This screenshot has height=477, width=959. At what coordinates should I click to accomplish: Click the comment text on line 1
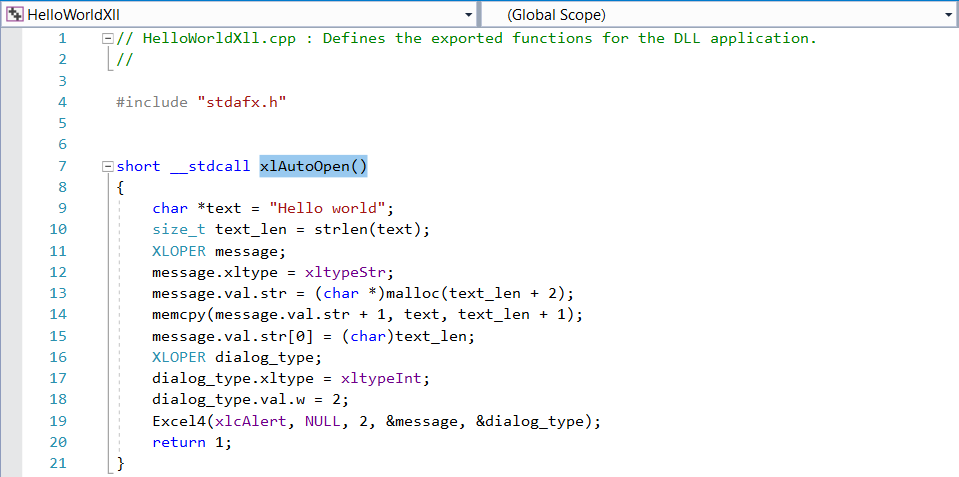[x=466, y=39]
